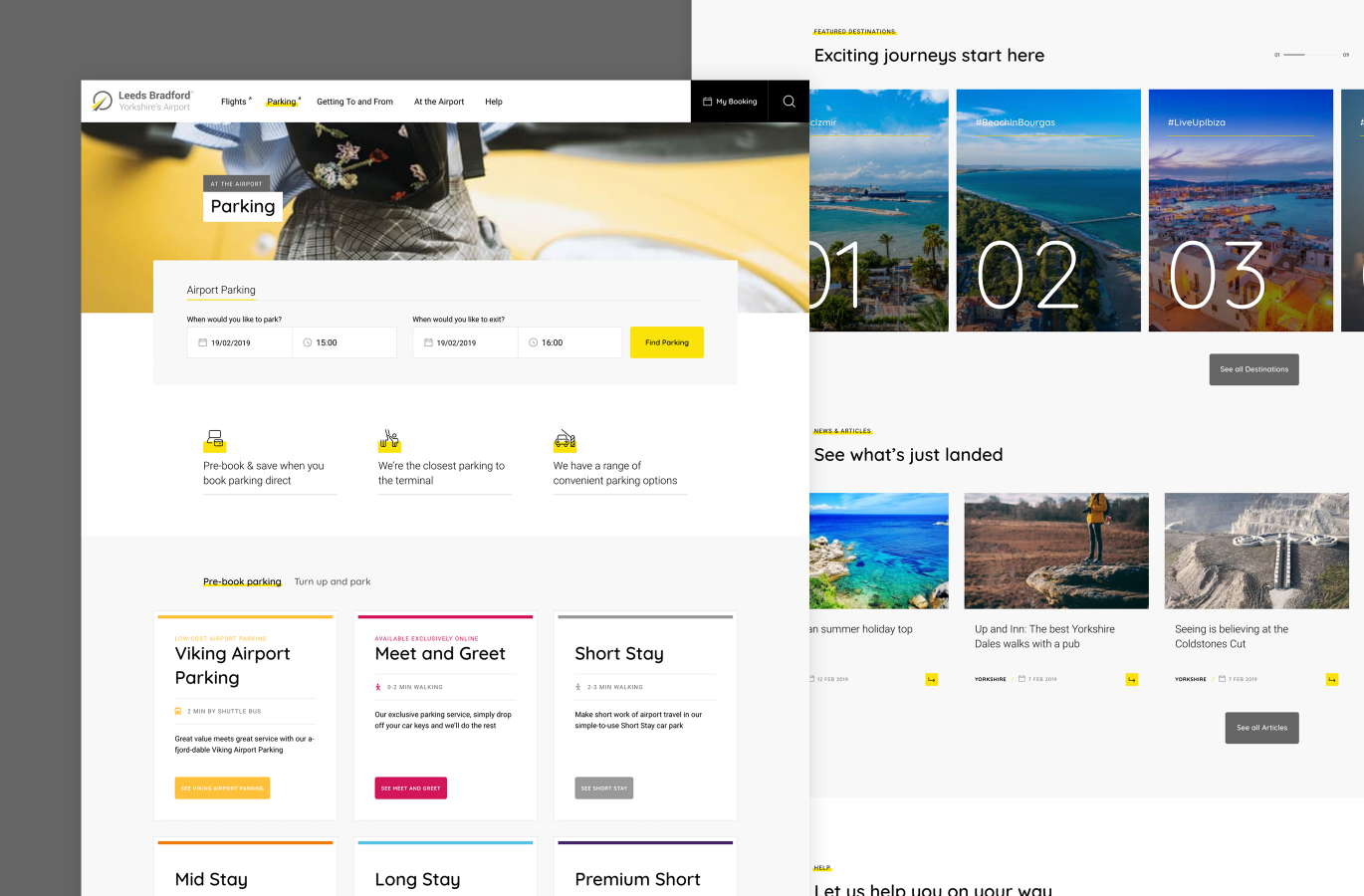
Task: Open the Parking menu
Action: tap(284, 102)
